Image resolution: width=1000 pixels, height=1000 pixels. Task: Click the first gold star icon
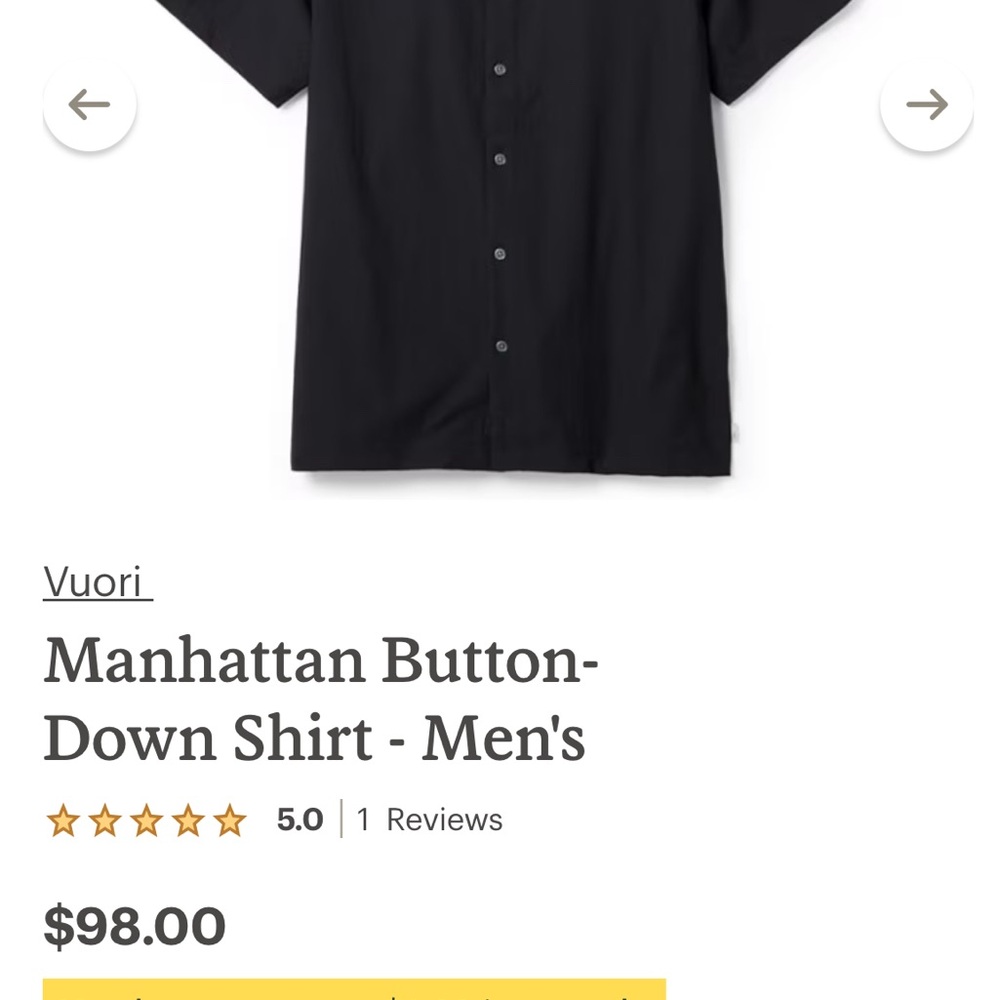pyautogui.click(x=64, y=820)
